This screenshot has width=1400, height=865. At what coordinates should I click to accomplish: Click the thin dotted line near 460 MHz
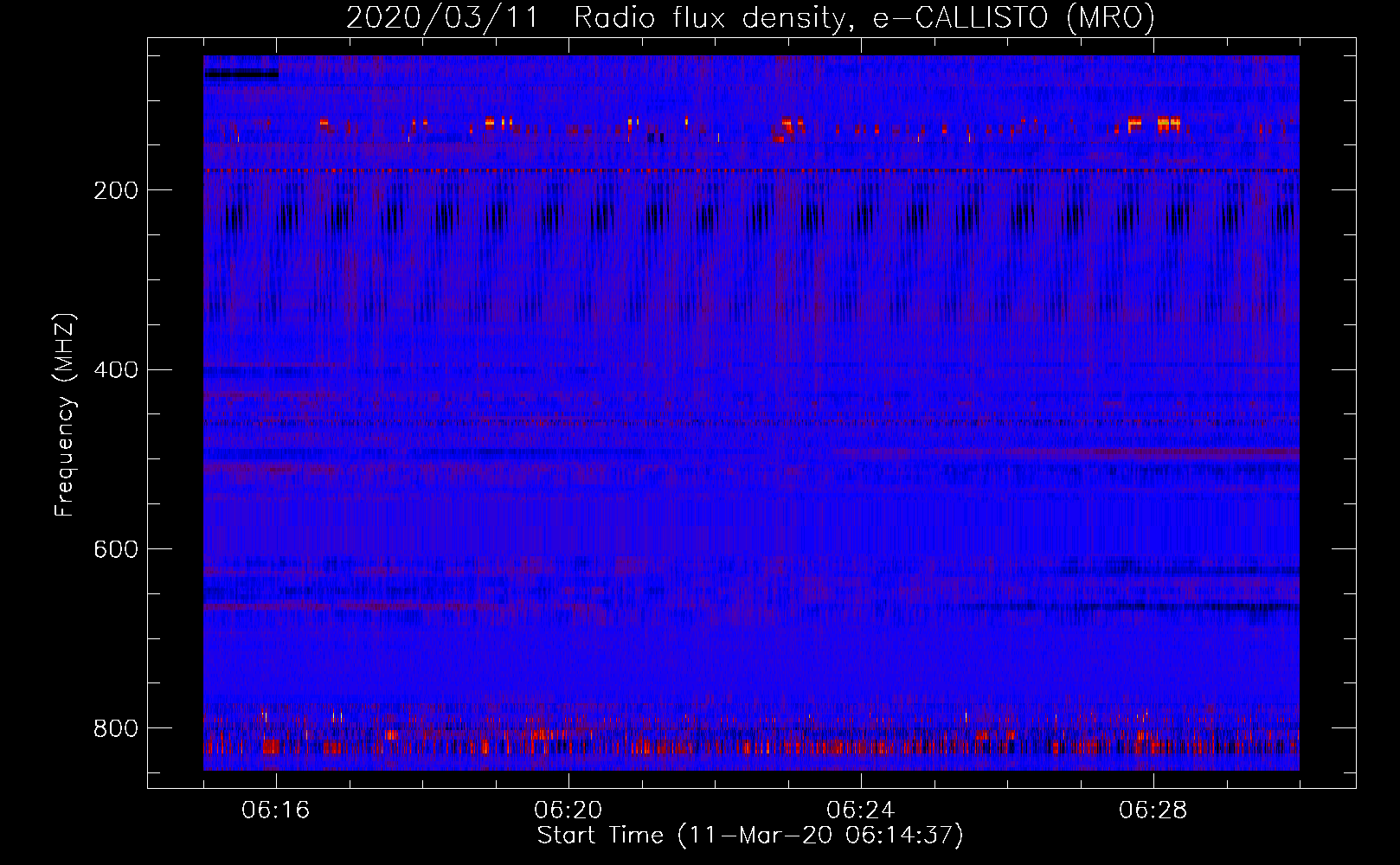coord(750,422)
